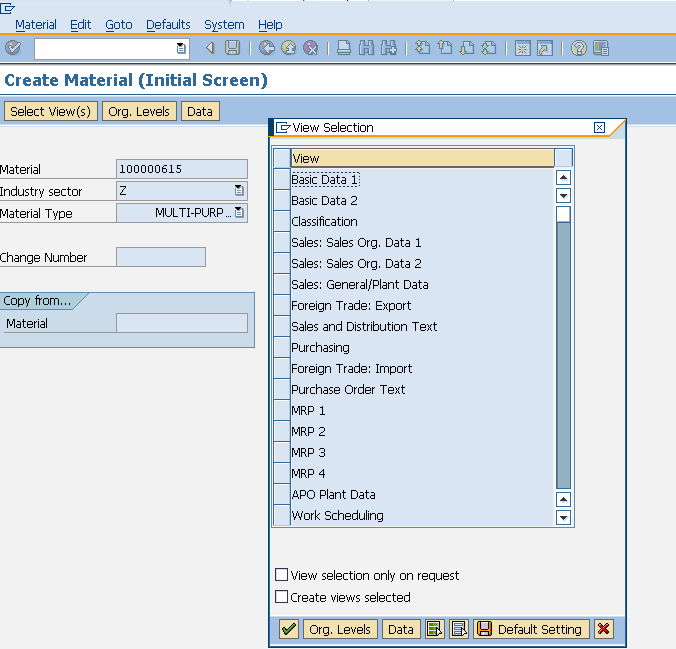
Task: Click the command field collapse triangle icon
Action: point(210,48)
